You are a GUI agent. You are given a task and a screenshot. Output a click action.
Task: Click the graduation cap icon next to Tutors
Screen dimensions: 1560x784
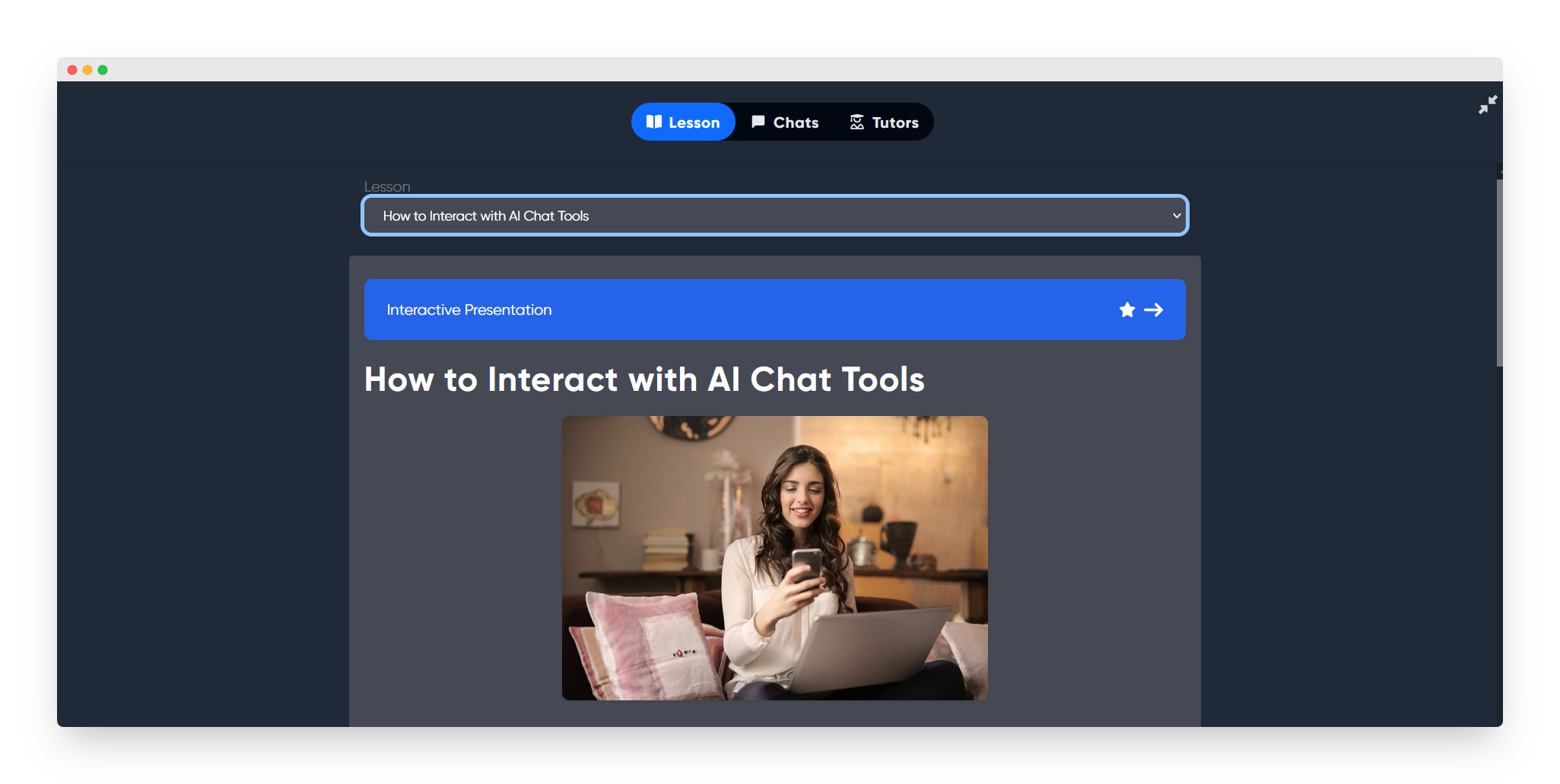[857, 122]
